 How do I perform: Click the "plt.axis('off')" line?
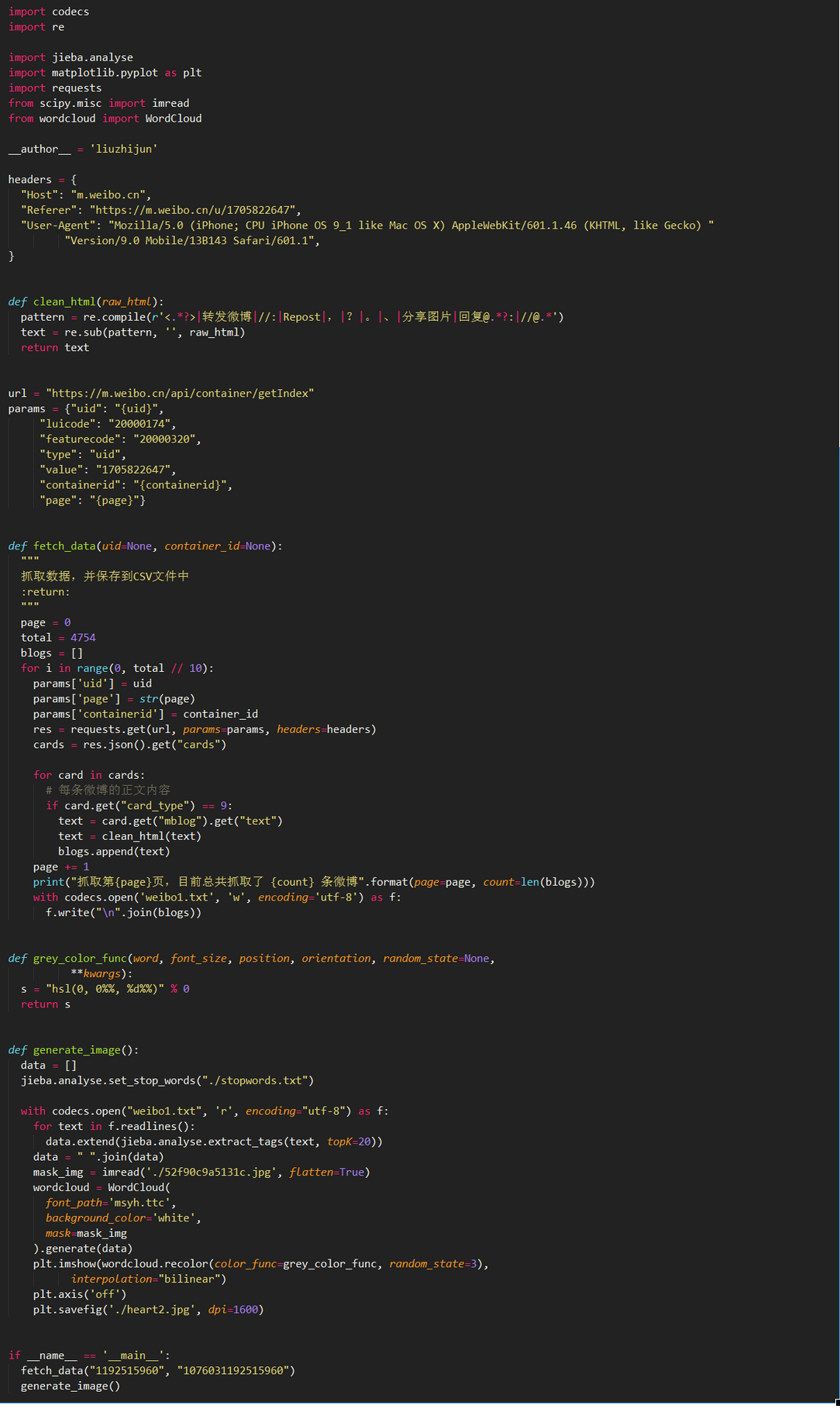[x=80, y=1294]
